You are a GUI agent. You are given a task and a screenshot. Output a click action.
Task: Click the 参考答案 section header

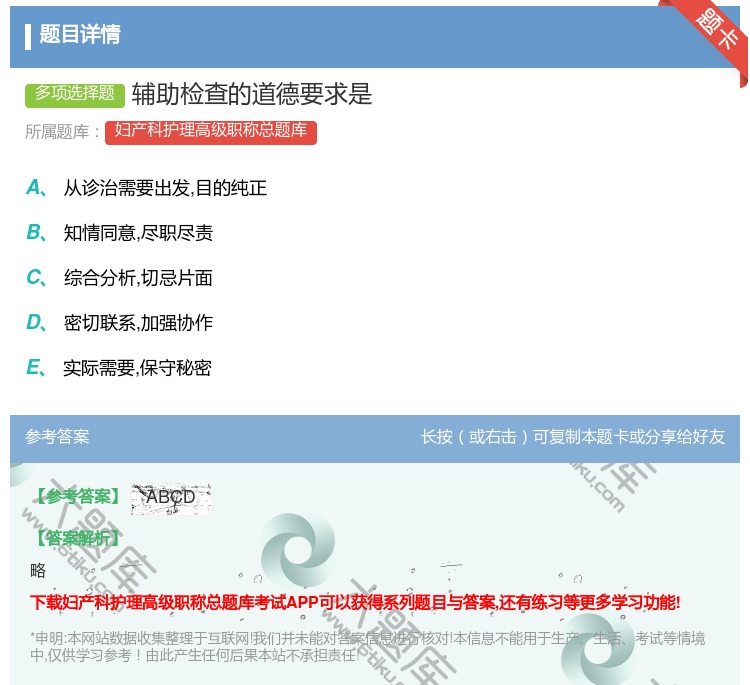57,437
